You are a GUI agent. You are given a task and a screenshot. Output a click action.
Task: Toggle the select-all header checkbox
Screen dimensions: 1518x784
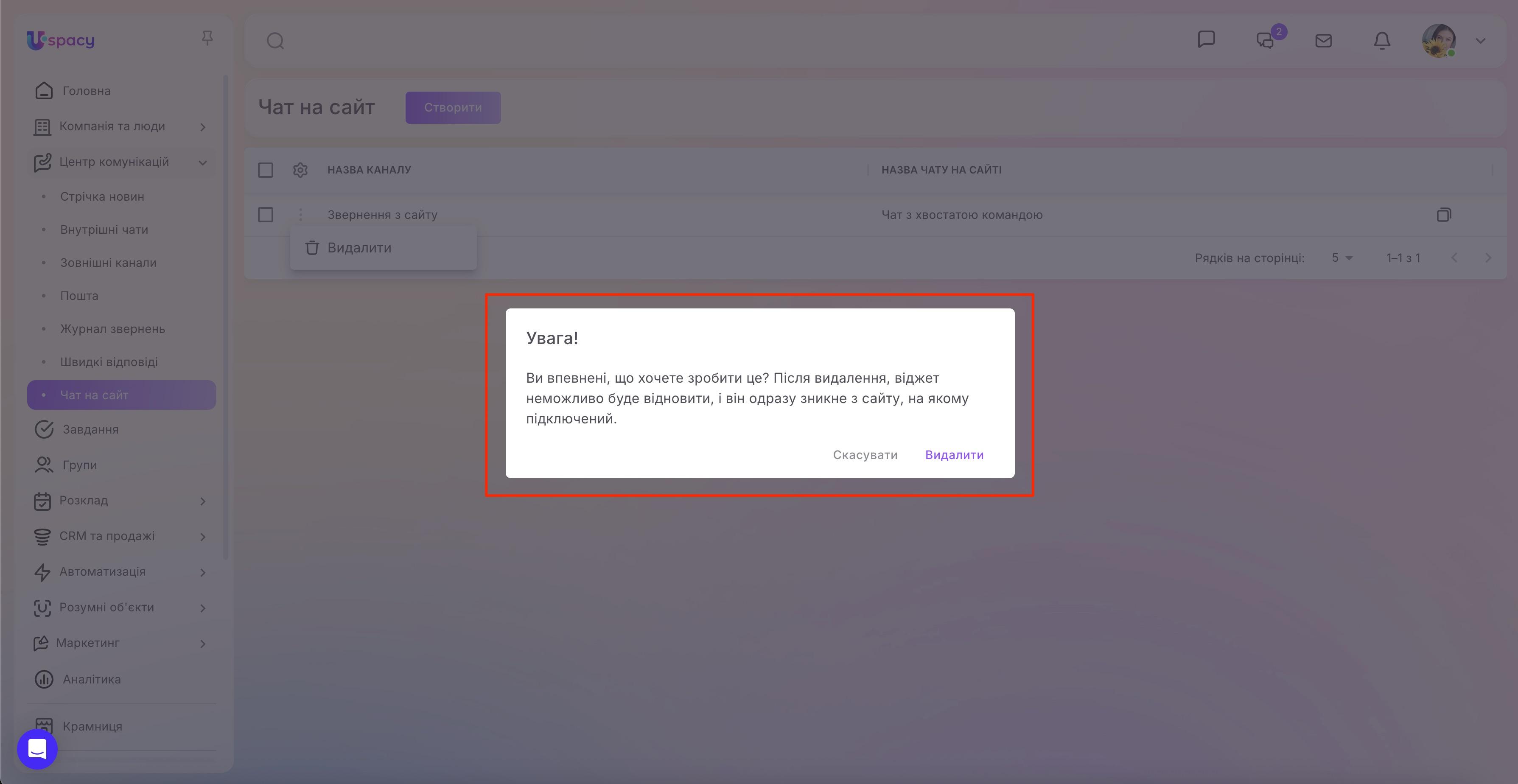pyautogui.click(x=266, y=170)
